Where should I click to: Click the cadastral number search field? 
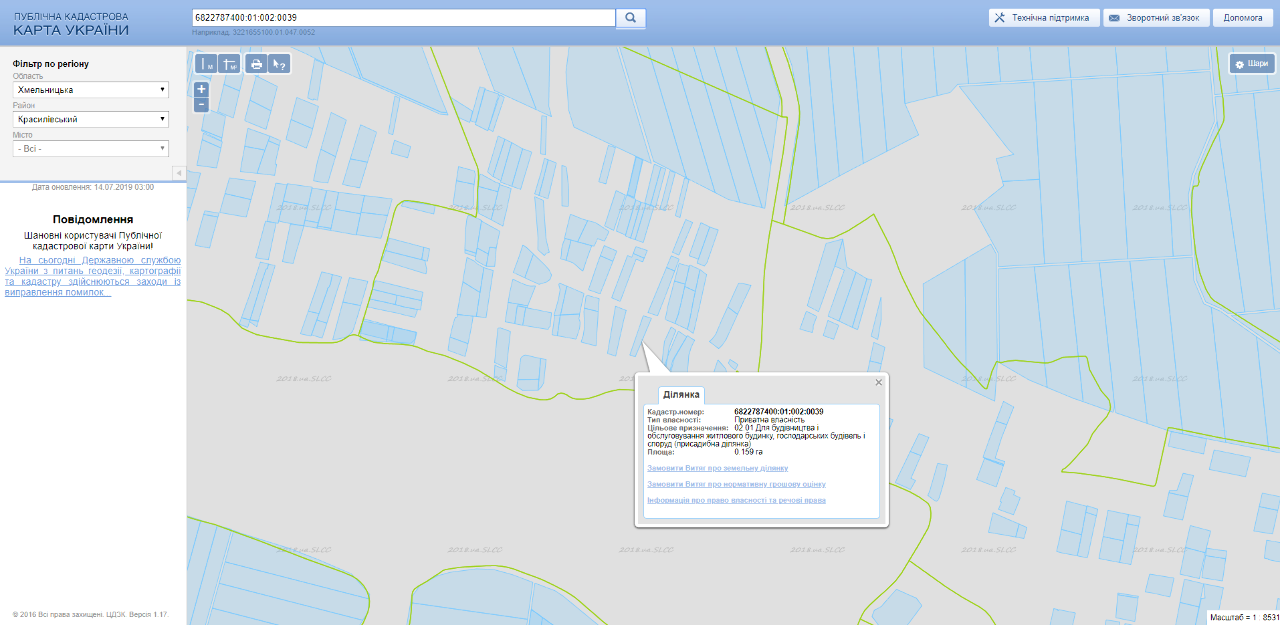(x=403, y=18)
